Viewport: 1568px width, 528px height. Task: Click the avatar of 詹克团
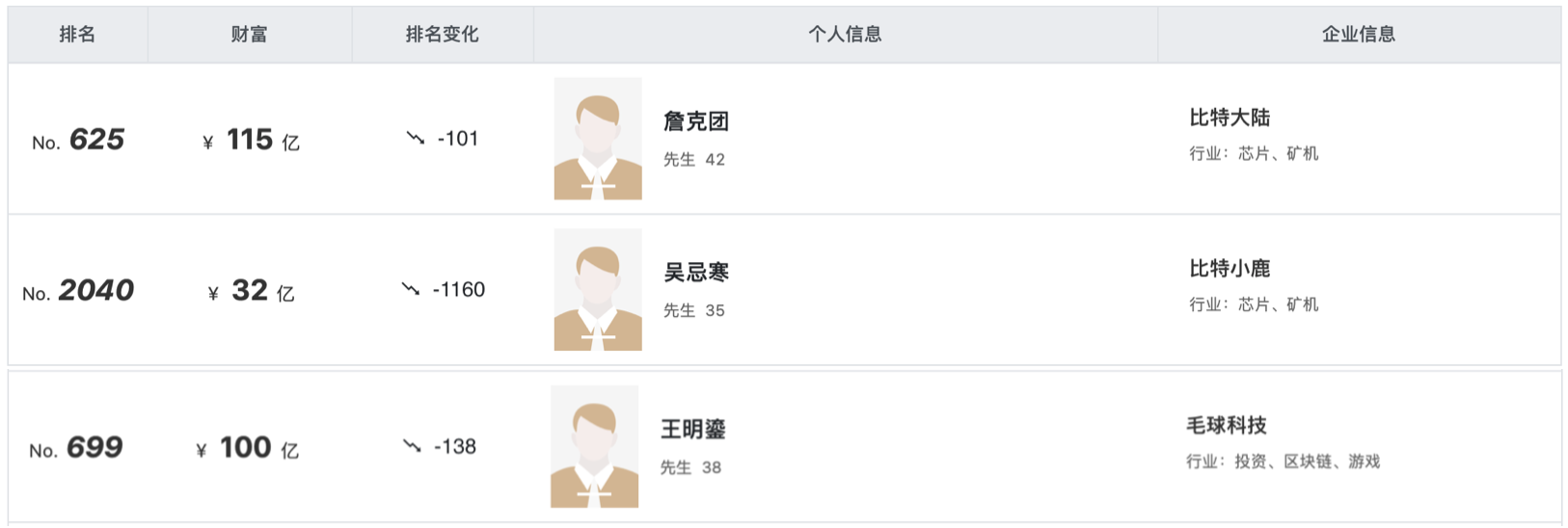tap(598, 139)
